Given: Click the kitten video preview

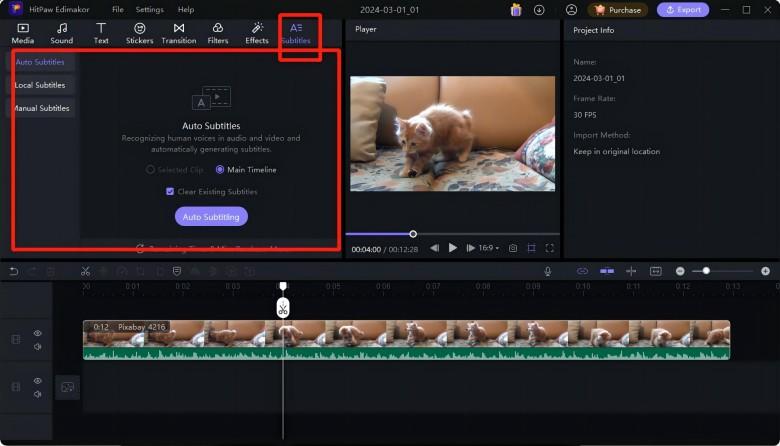Looking at the screenshot, I should 453,133.
